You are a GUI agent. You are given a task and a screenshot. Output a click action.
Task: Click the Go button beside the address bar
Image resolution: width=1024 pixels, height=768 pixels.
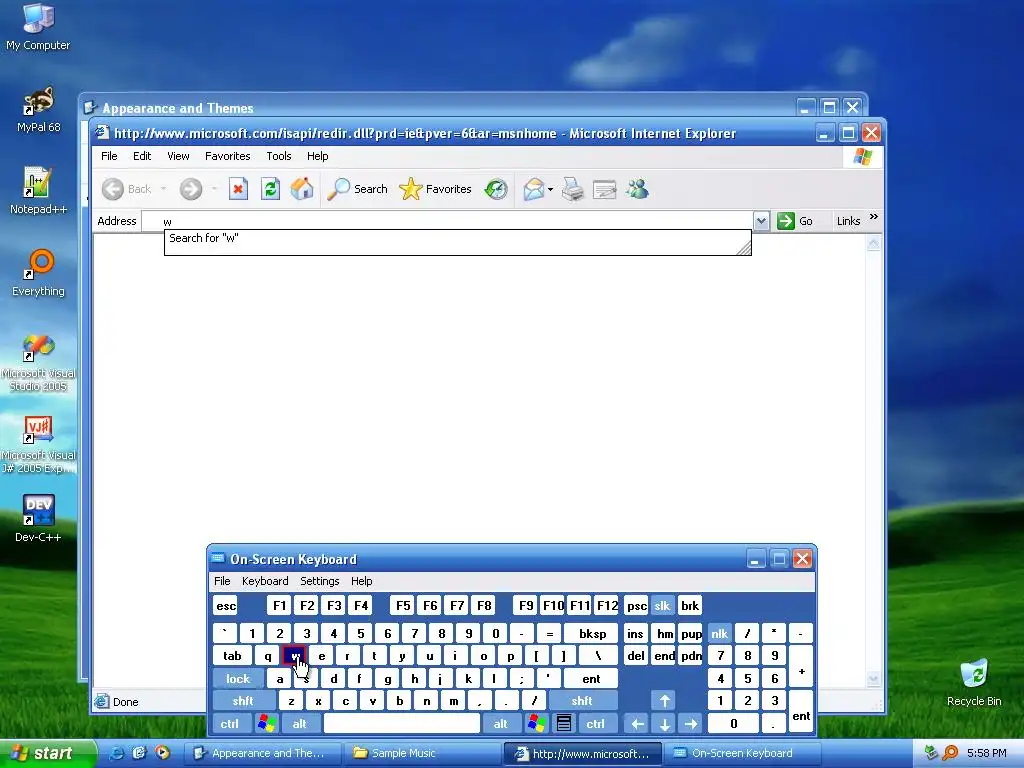(x=795, y=221)
